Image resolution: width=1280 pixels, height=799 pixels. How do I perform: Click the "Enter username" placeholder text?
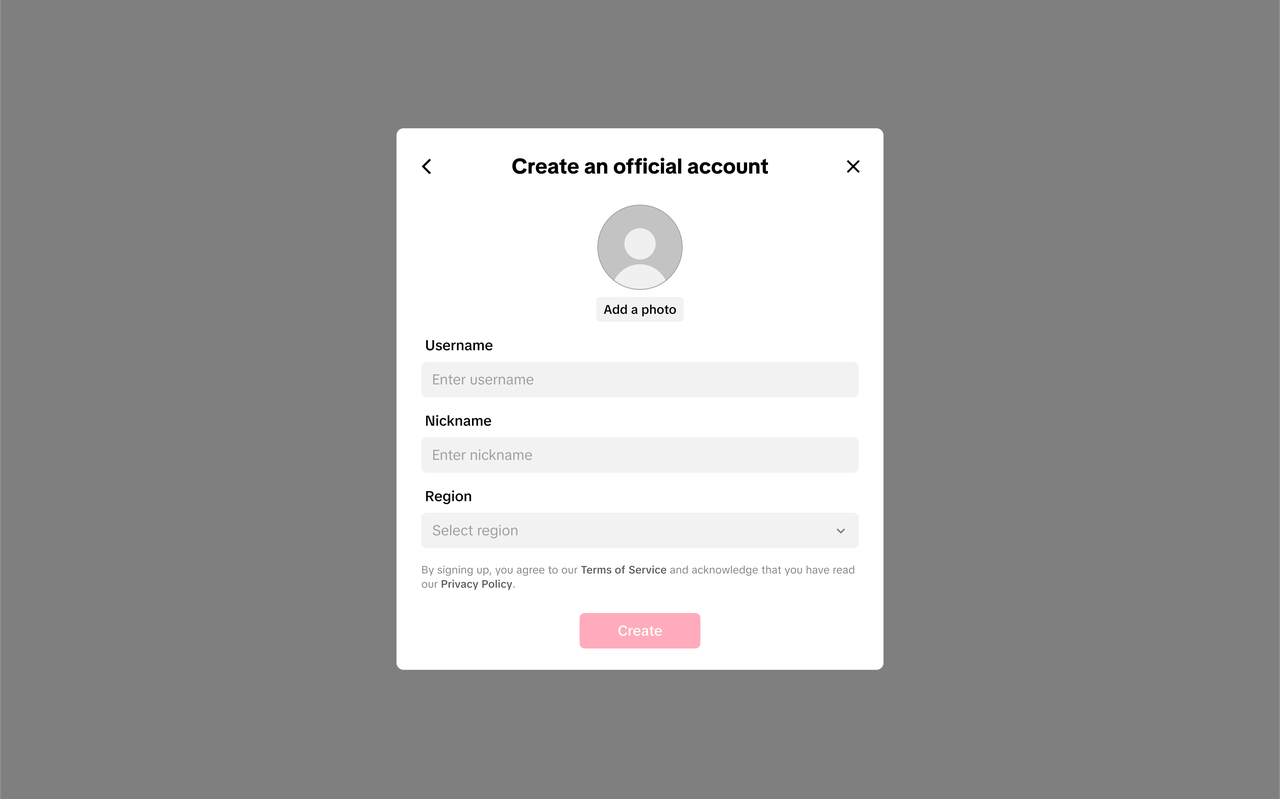pos(483,380)
